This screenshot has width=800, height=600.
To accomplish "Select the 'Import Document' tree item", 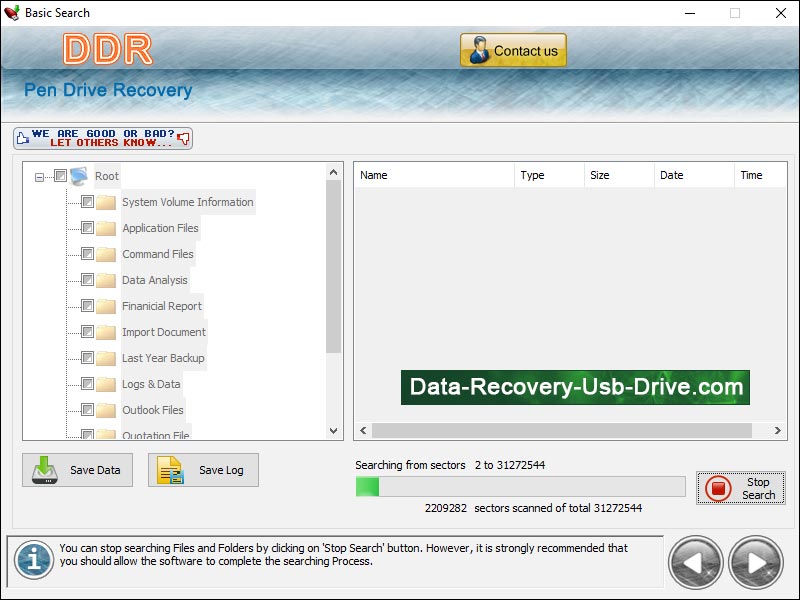I will click(164, 332).
